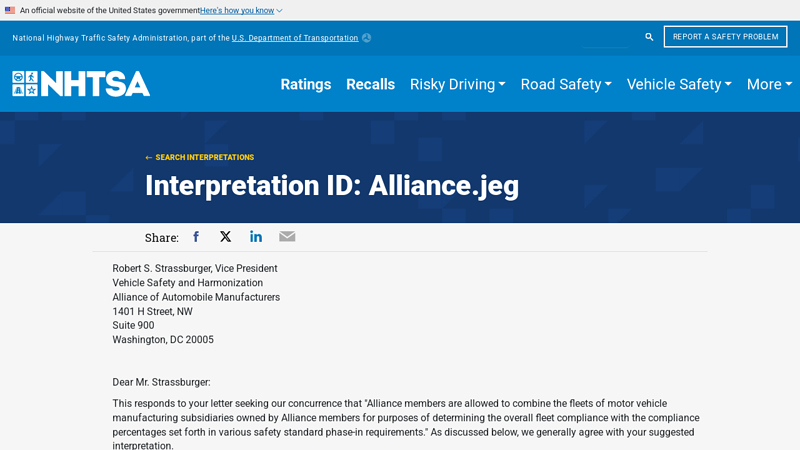Expand the Road Safety dropdown
This screenshot has height=450, width=800.
pyautogui.click(x=566, y=84)
